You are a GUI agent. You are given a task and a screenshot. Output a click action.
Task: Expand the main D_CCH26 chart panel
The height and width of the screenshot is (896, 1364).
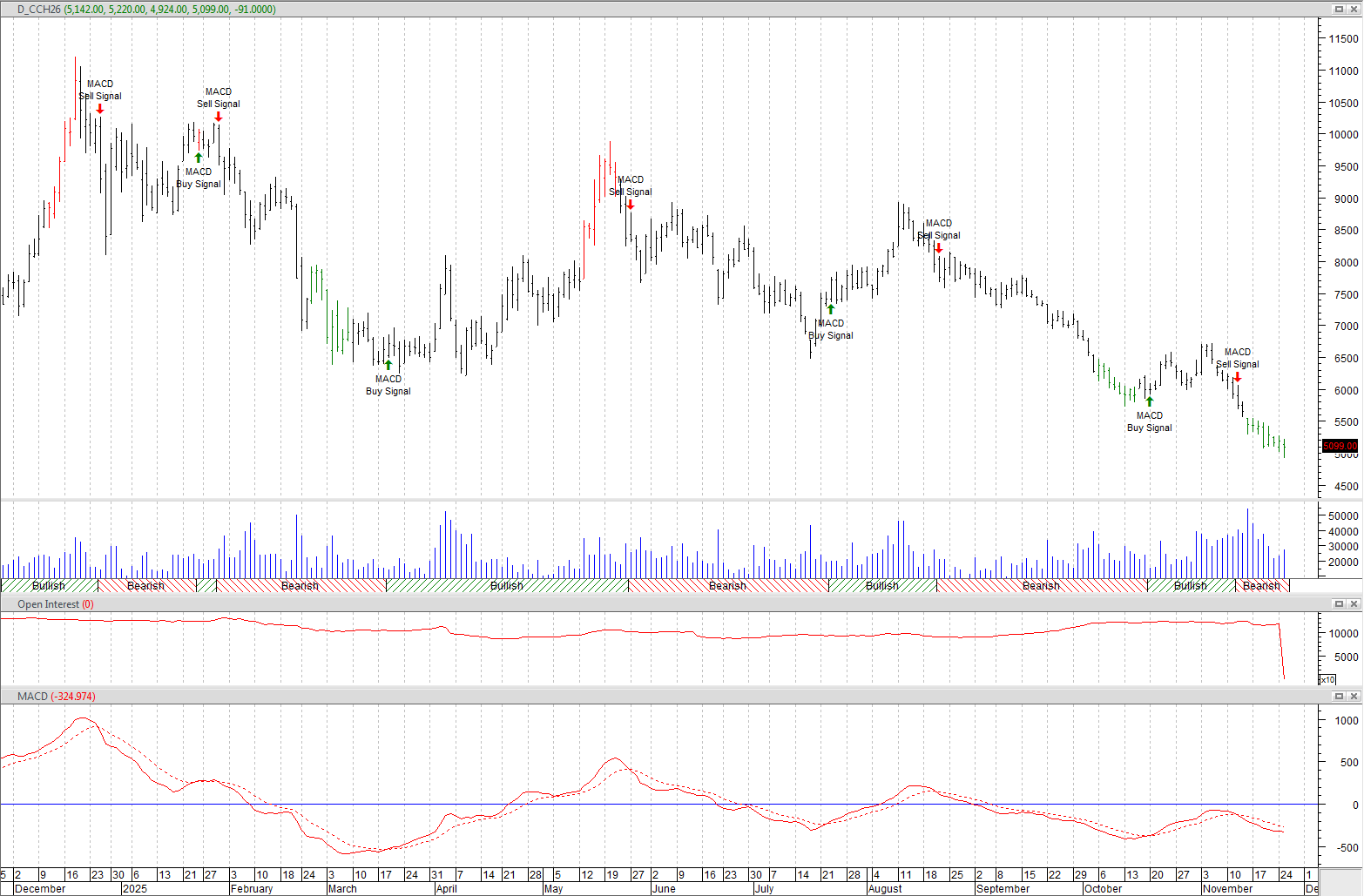(1339, 9)
